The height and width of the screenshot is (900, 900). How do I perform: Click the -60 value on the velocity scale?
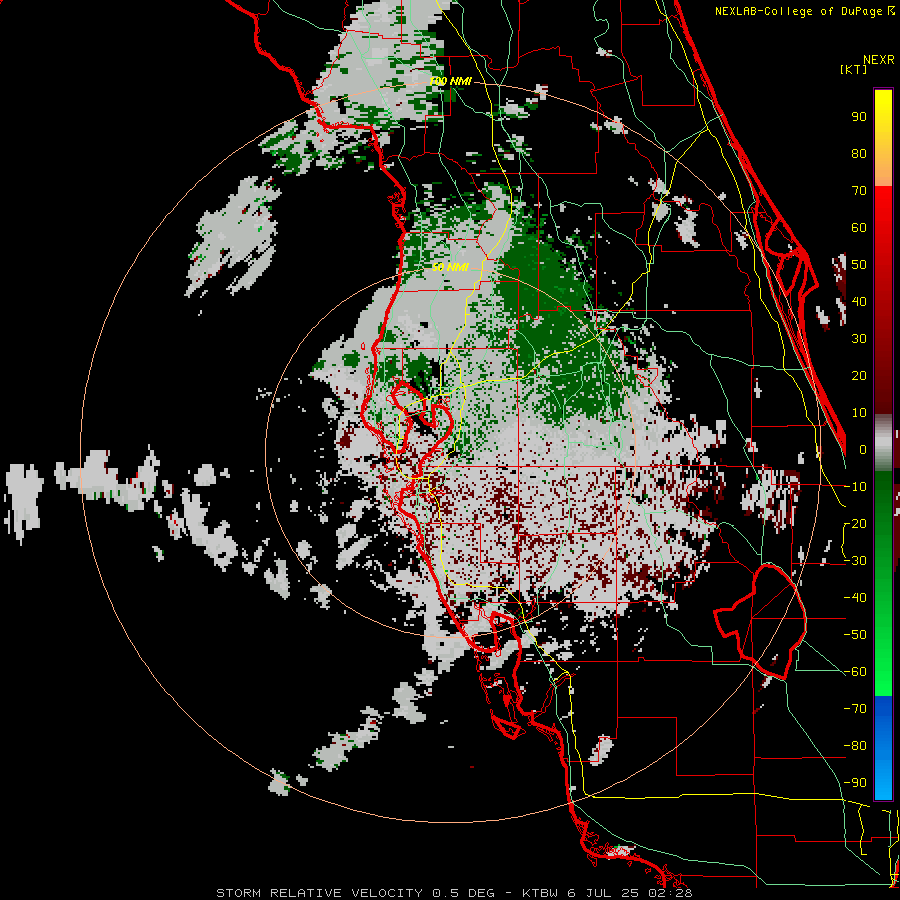tap(855, 672)
